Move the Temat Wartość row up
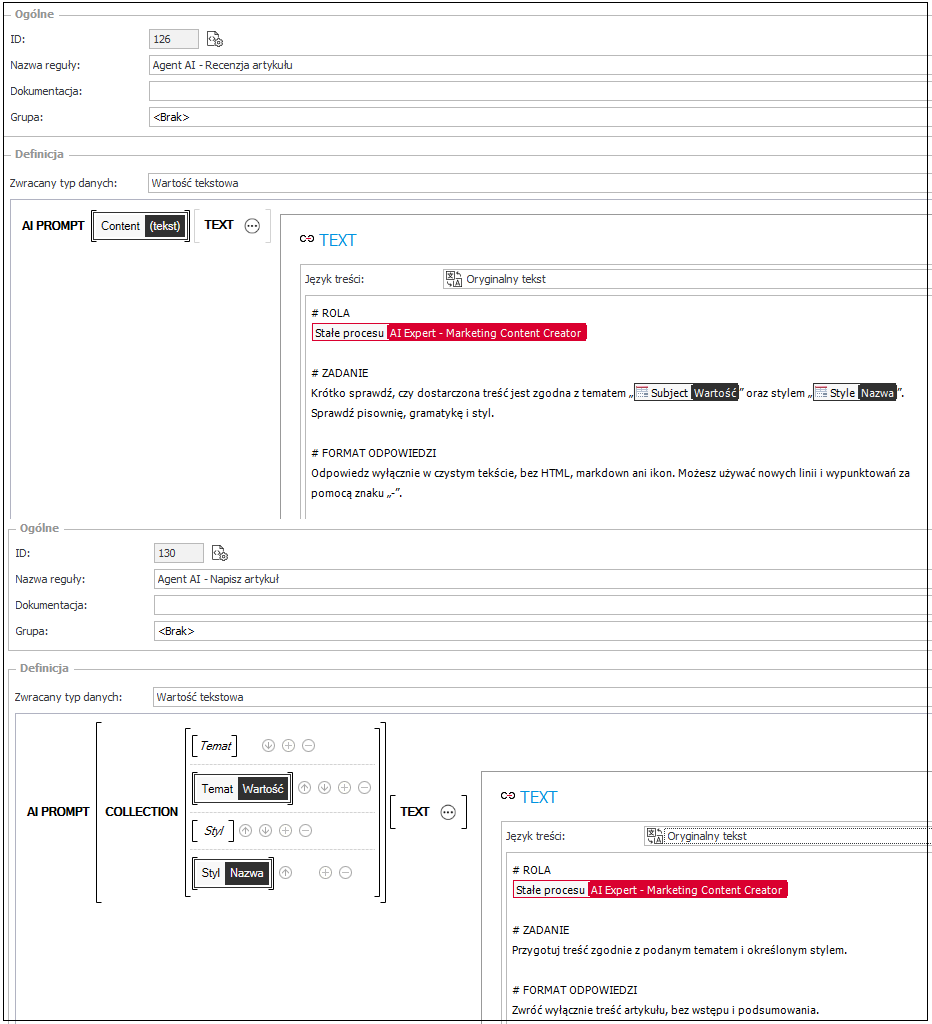Viewport: 932px width, 1024px height. point(305,788)
